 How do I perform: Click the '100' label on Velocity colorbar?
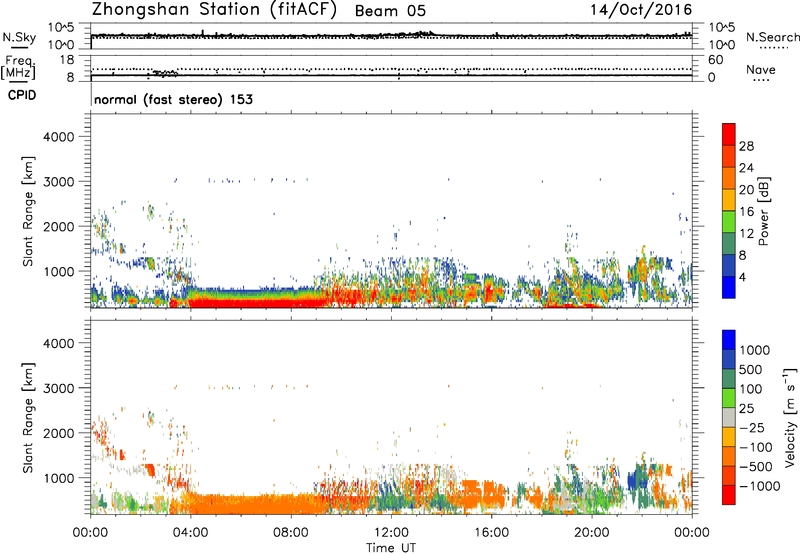(x=751, y=389)
